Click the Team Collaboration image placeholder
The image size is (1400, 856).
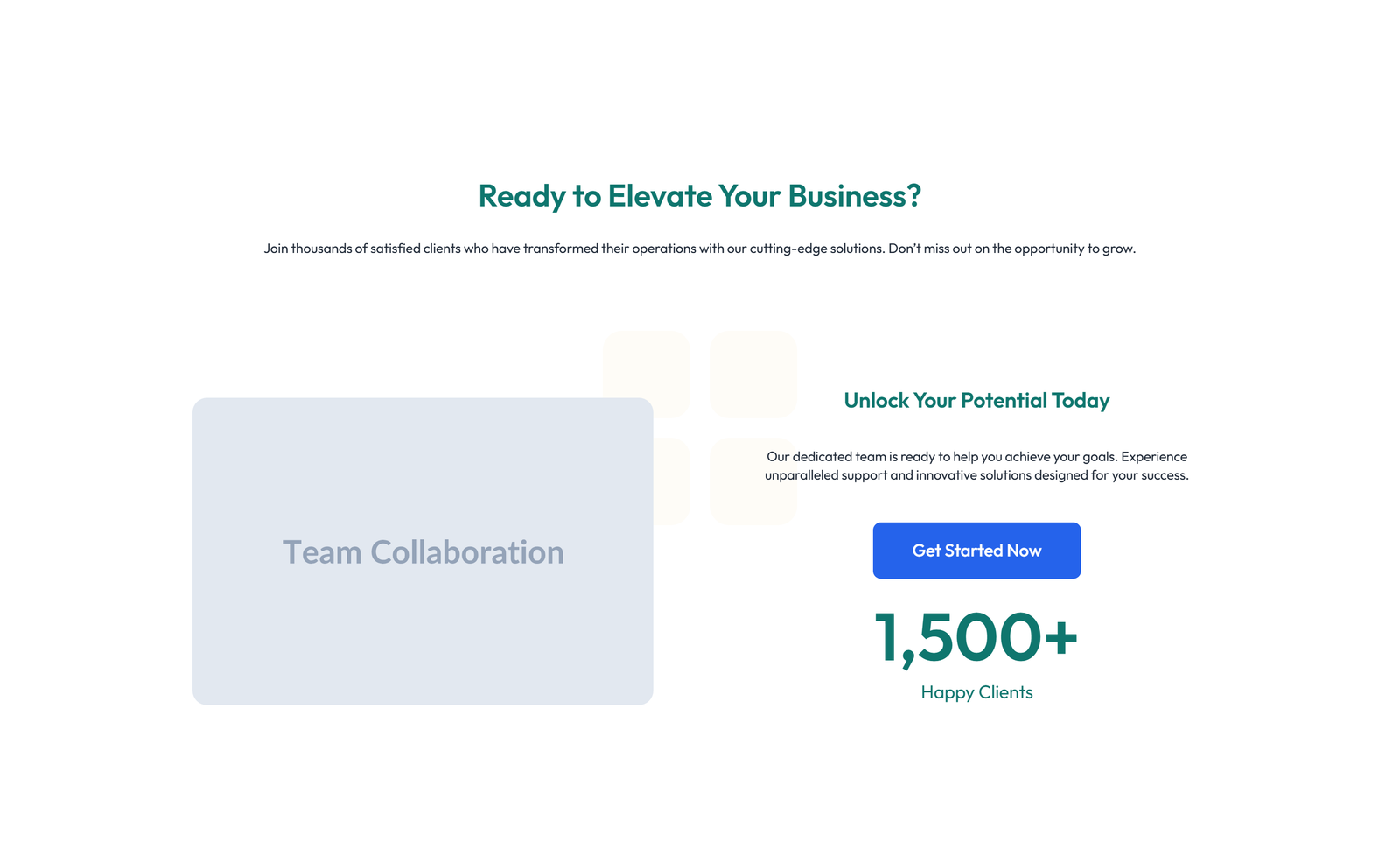423,551
